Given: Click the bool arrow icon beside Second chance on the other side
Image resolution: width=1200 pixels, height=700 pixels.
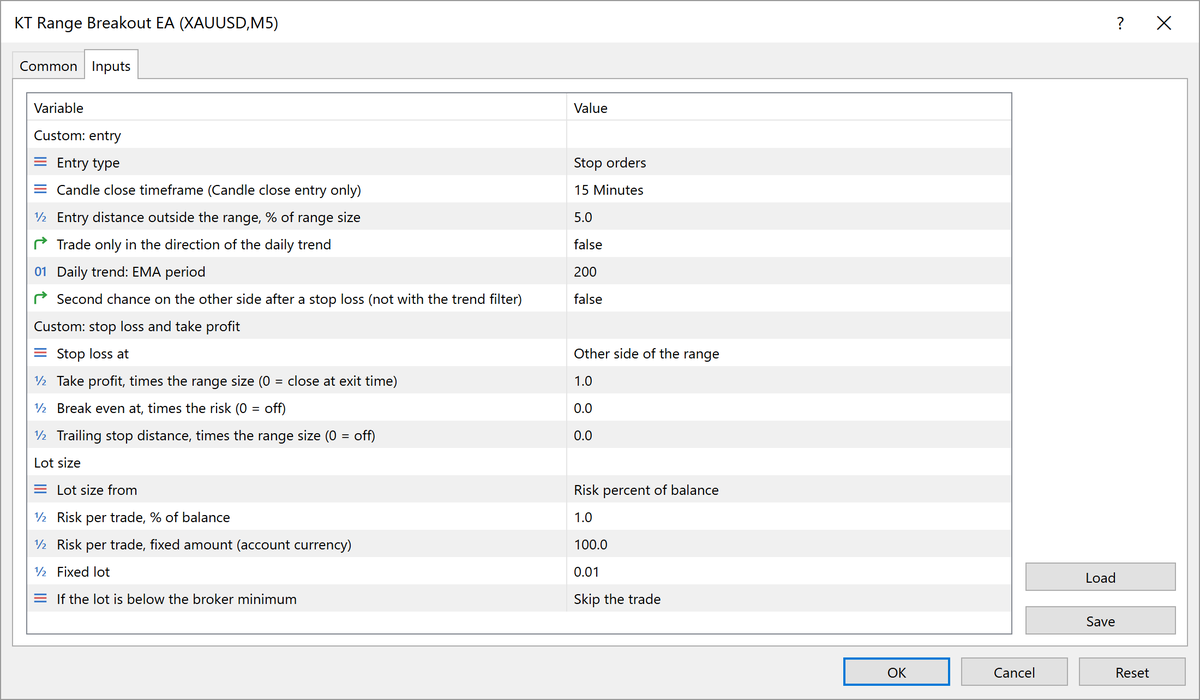Looking at the screenshot, I should pyautogui.click(x=41, y=299).
